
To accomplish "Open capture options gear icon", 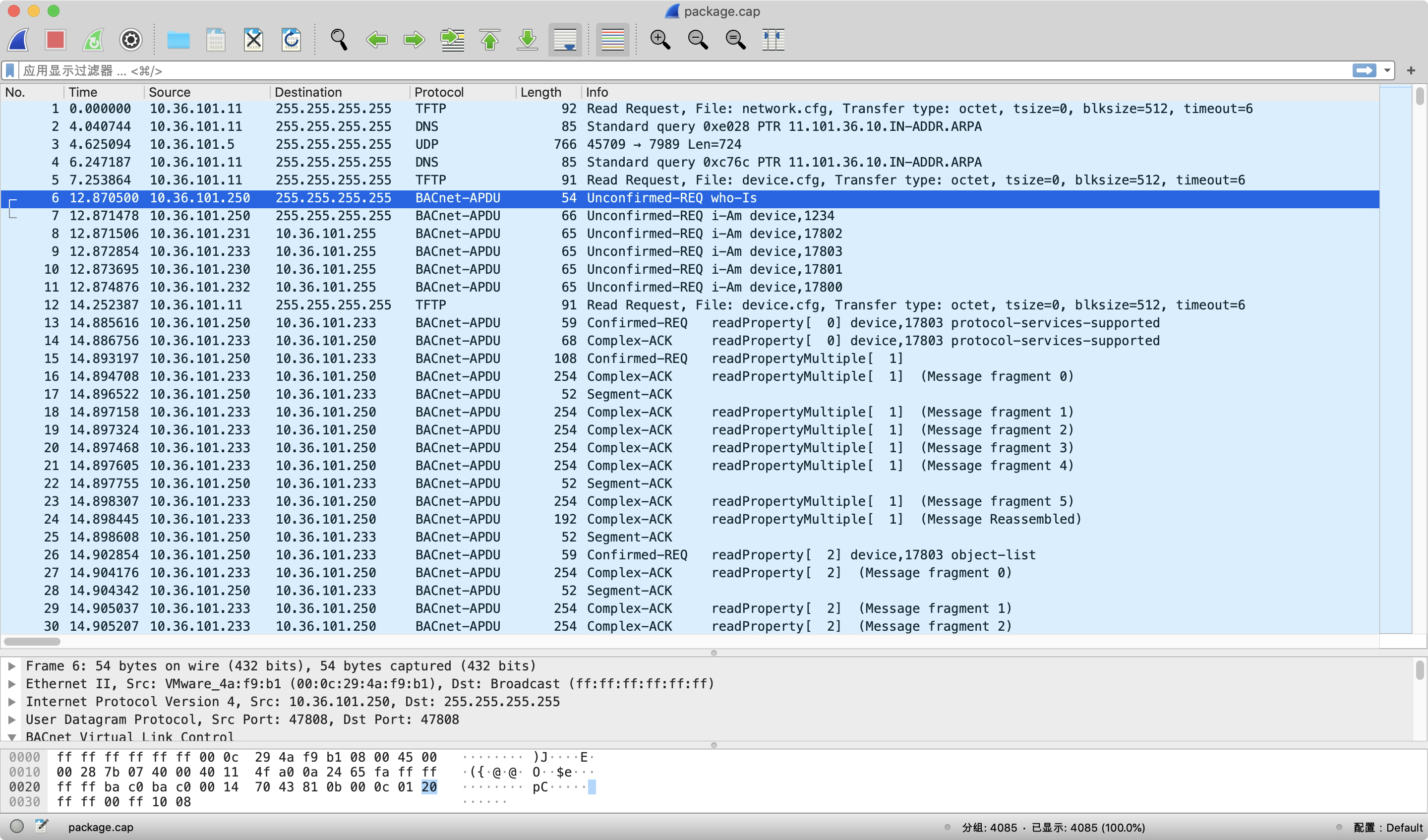I will pos(131,40).
